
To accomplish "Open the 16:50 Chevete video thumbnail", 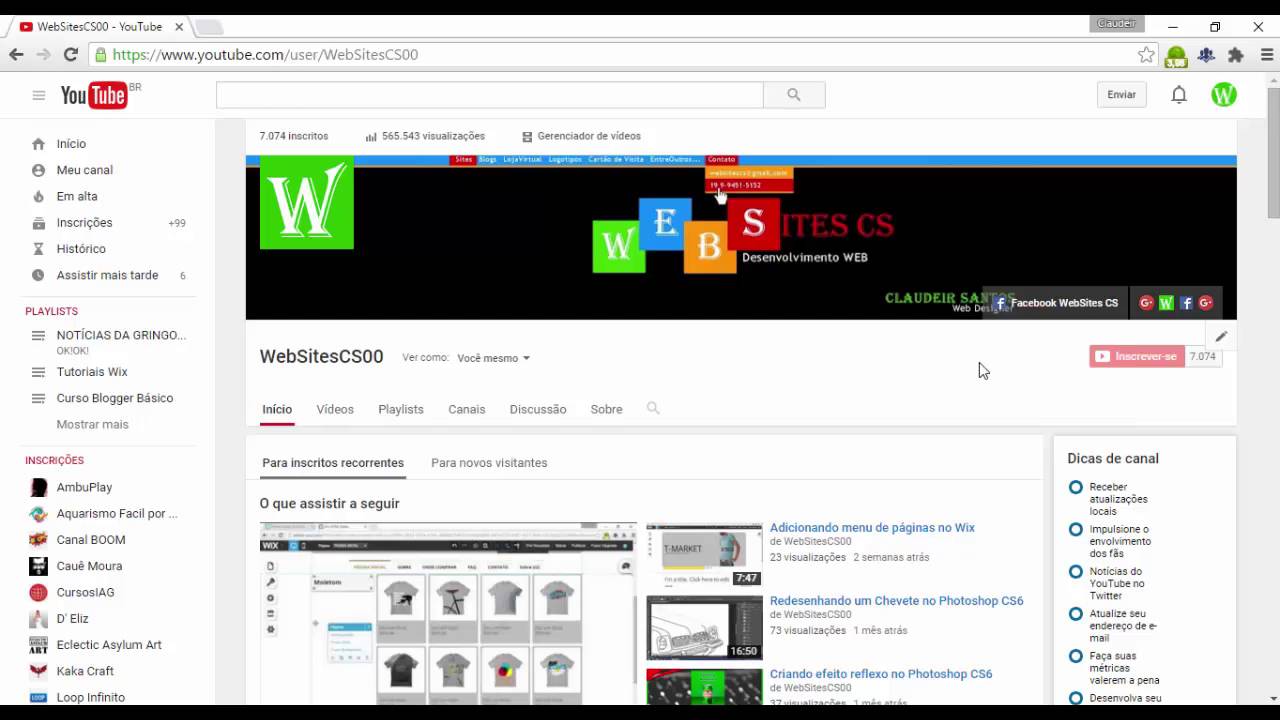I will click(704, 628).
